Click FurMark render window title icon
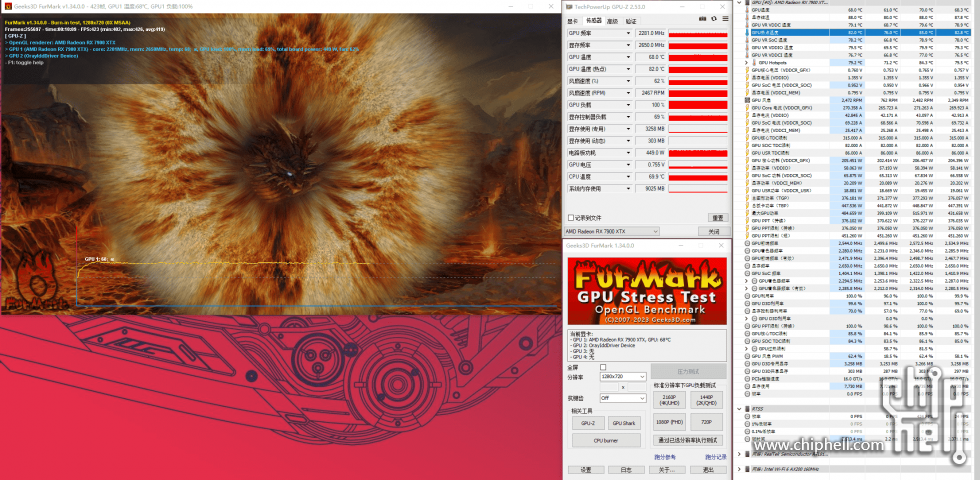Image resolution: width=980 pixels, height=480 pixels. (7, 6)
